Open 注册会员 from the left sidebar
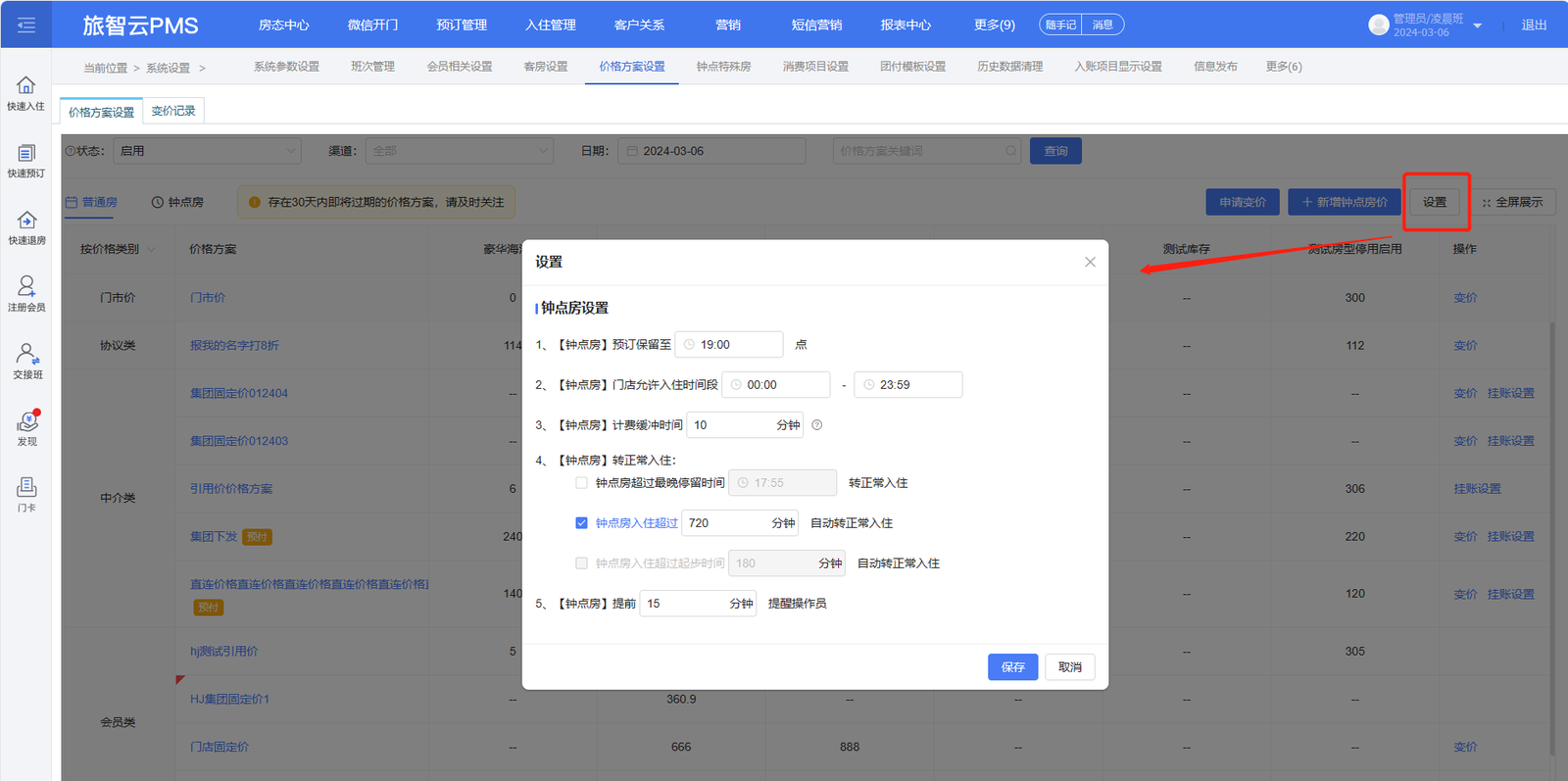1568x781 pixels. [x=26, y=295]
